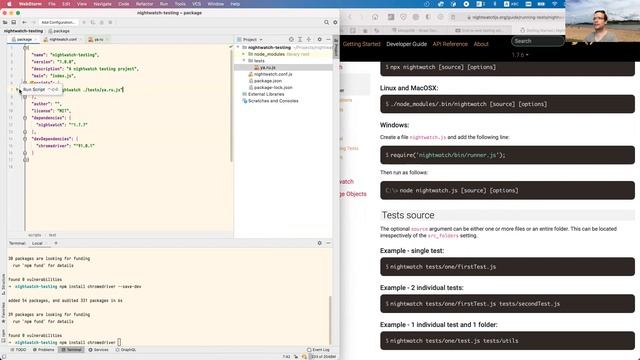This screenshot has height=360, width=640.
Task: Open the Services tool window
Action: click(x=98, y=350)
